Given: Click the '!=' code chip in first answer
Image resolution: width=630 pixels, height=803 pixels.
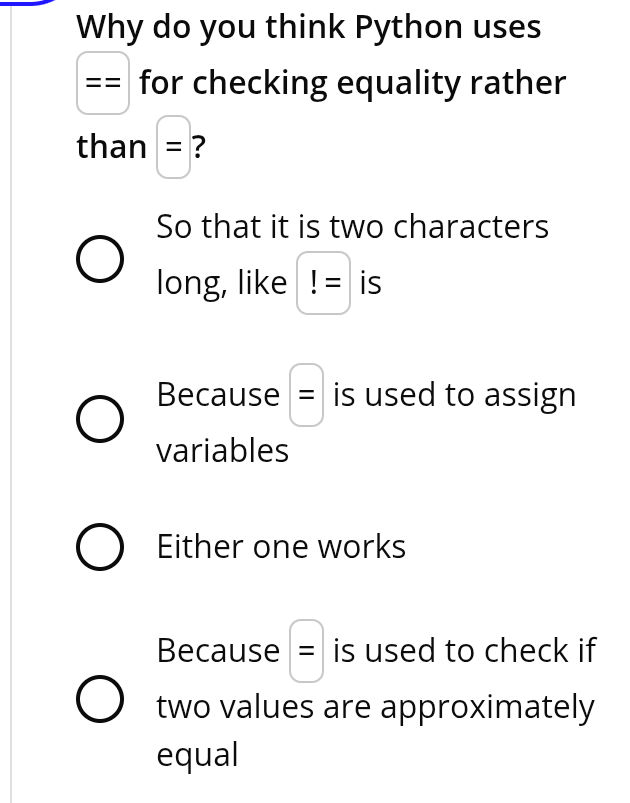Looking at the screenshot, I should 323,282.
